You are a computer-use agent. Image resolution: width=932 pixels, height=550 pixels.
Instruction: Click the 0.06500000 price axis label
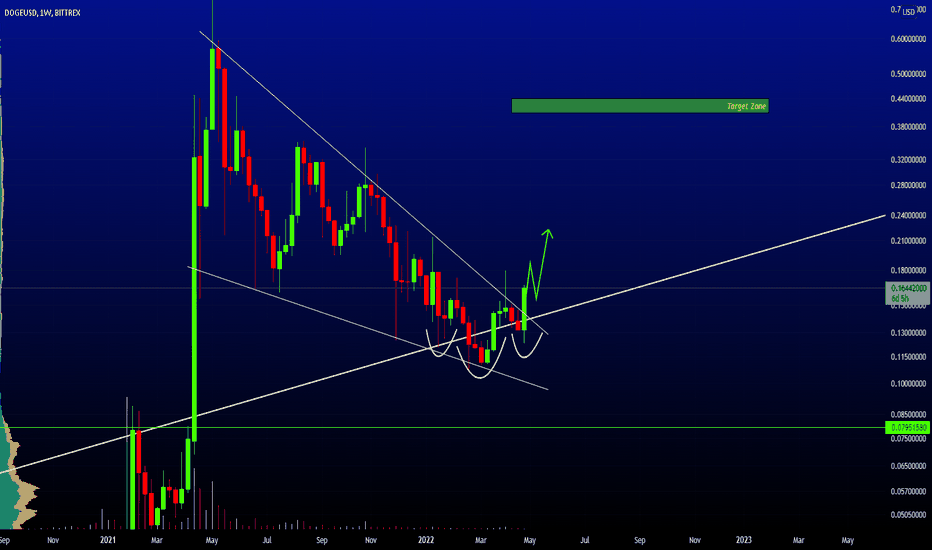908,466
